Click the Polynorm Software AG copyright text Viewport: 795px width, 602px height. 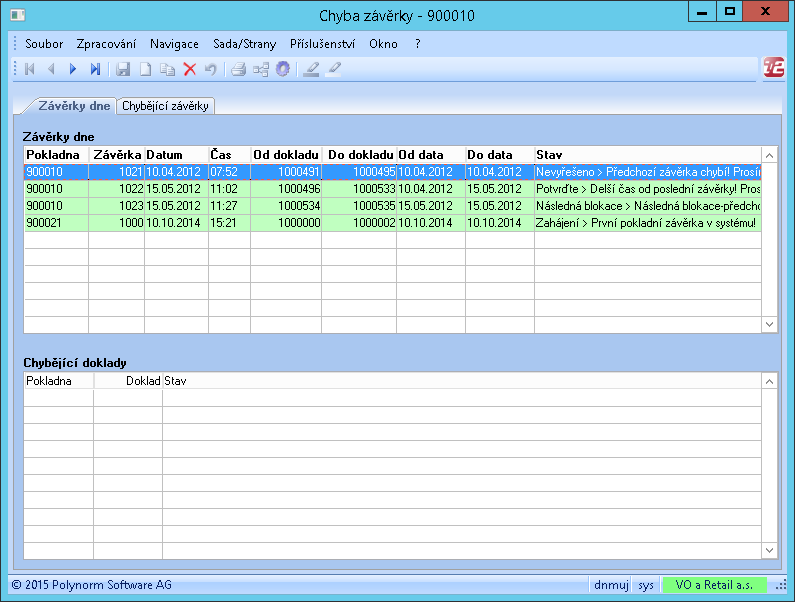click(91, 585)
